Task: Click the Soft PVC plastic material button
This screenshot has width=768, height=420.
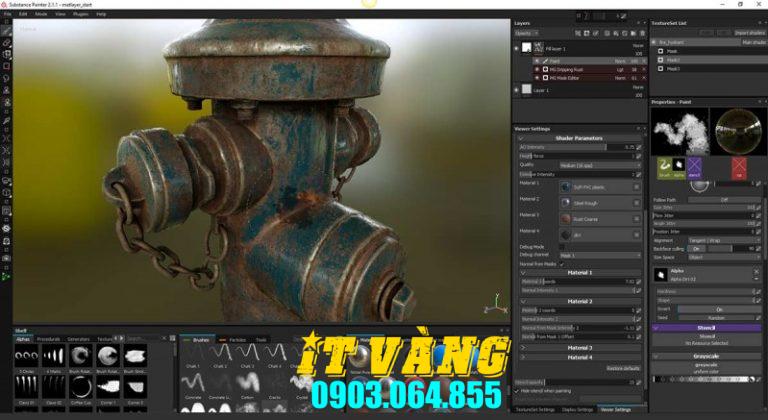Action: point(600,187)
